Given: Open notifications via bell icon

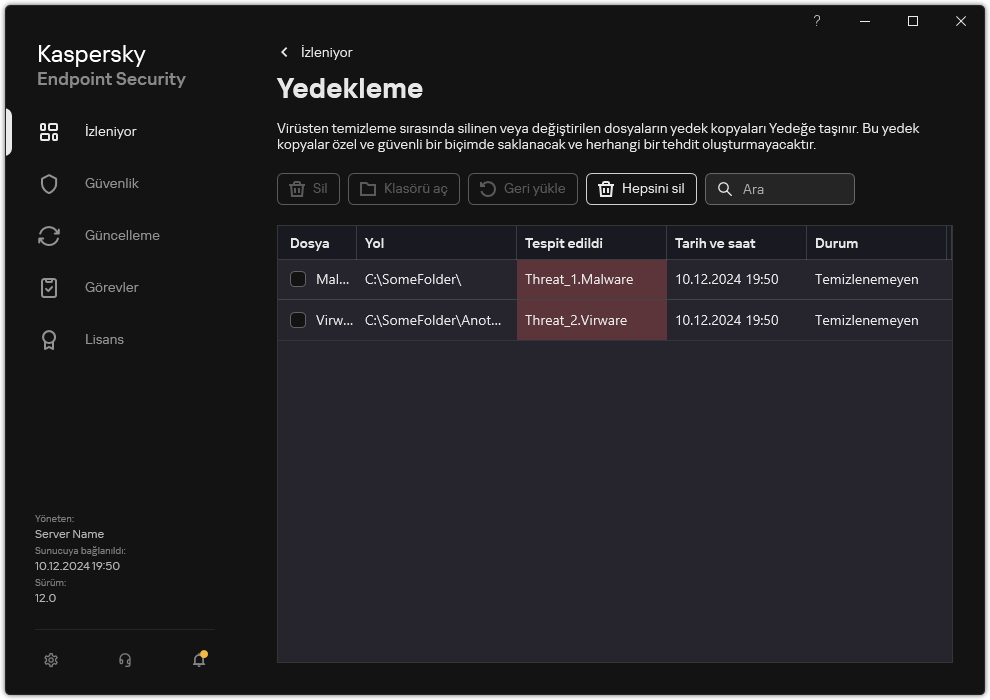Looking at the screenshot, I should pos(198,661).
